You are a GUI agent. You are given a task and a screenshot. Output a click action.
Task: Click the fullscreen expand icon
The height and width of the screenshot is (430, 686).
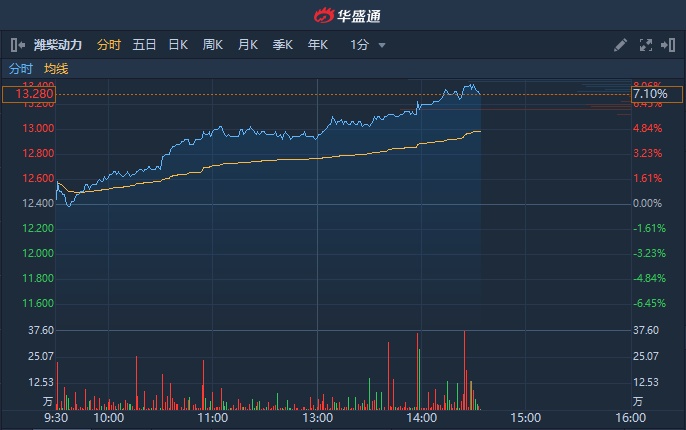click(645, 45)
